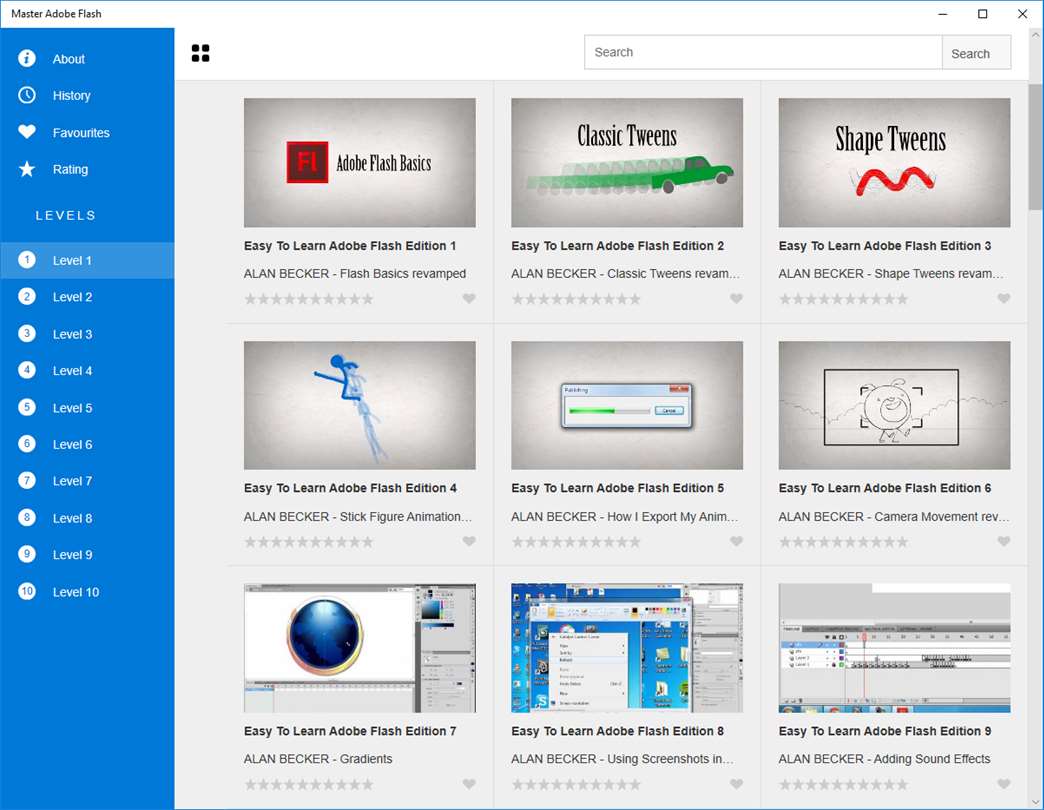
Task: Open the desktop screenshots thumbnail of Edition 8
Action: (627, 648)
